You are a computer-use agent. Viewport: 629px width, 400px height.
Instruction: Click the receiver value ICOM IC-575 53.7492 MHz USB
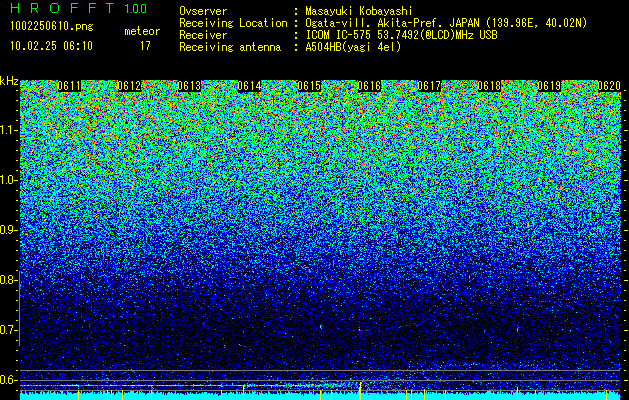tap(401, 35)
